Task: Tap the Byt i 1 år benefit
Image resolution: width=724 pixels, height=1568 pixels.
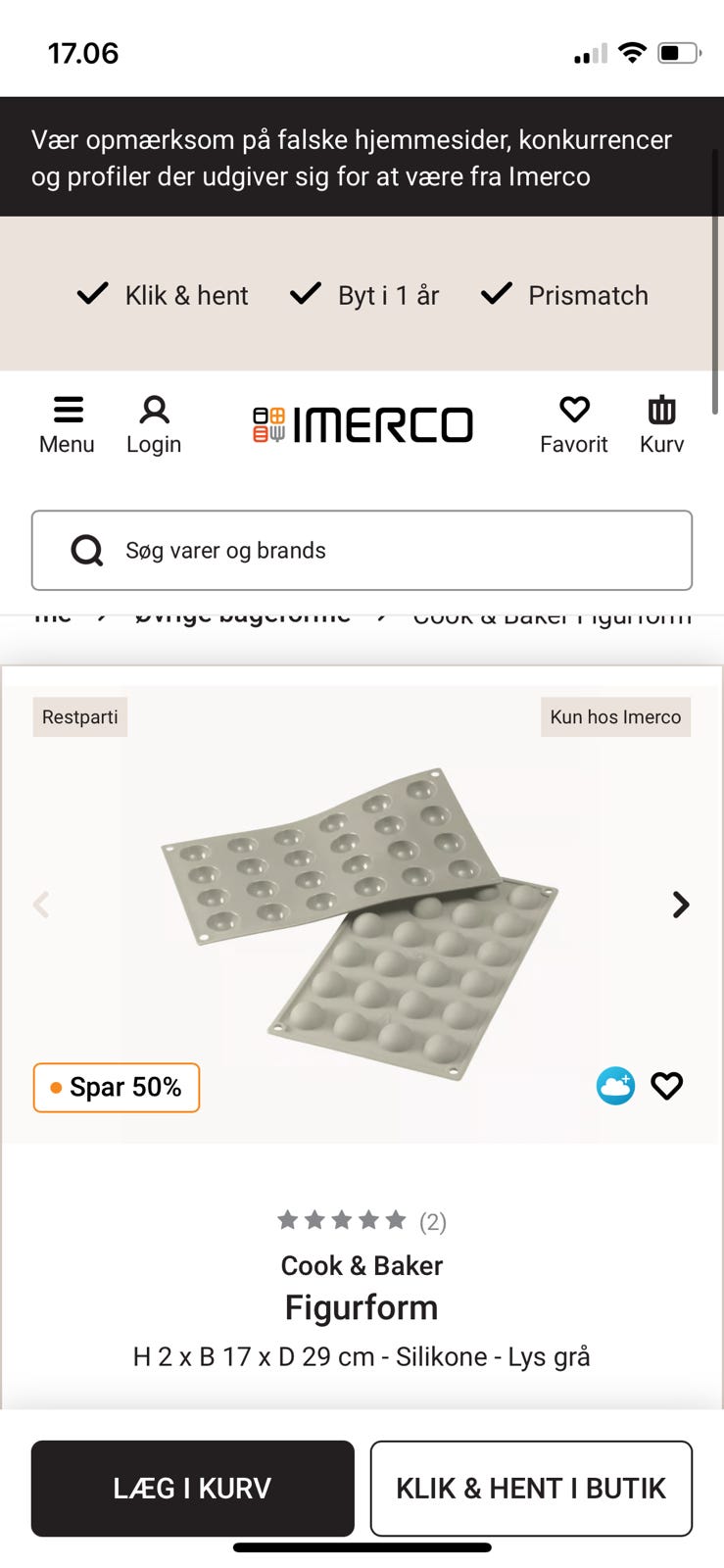Action: [x=364, y=295]
